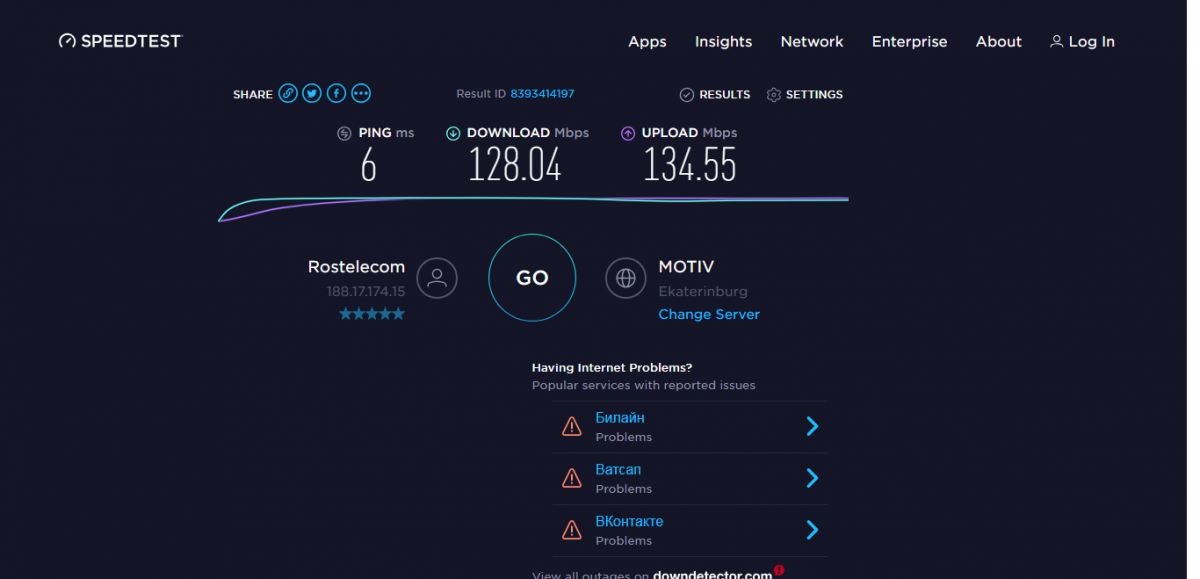Open Result ID 8393414197 link

542,94
